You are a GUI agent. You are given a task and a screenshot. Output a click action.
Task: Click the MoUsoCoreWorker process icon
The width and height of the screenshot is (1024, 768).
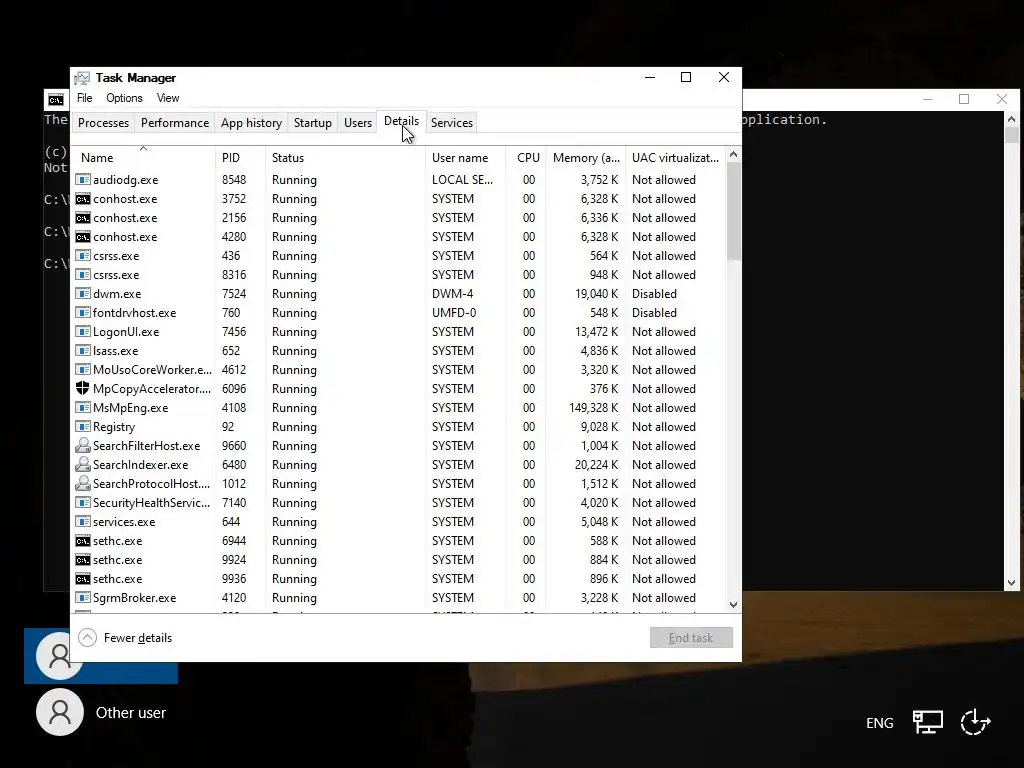coord(82,370)
